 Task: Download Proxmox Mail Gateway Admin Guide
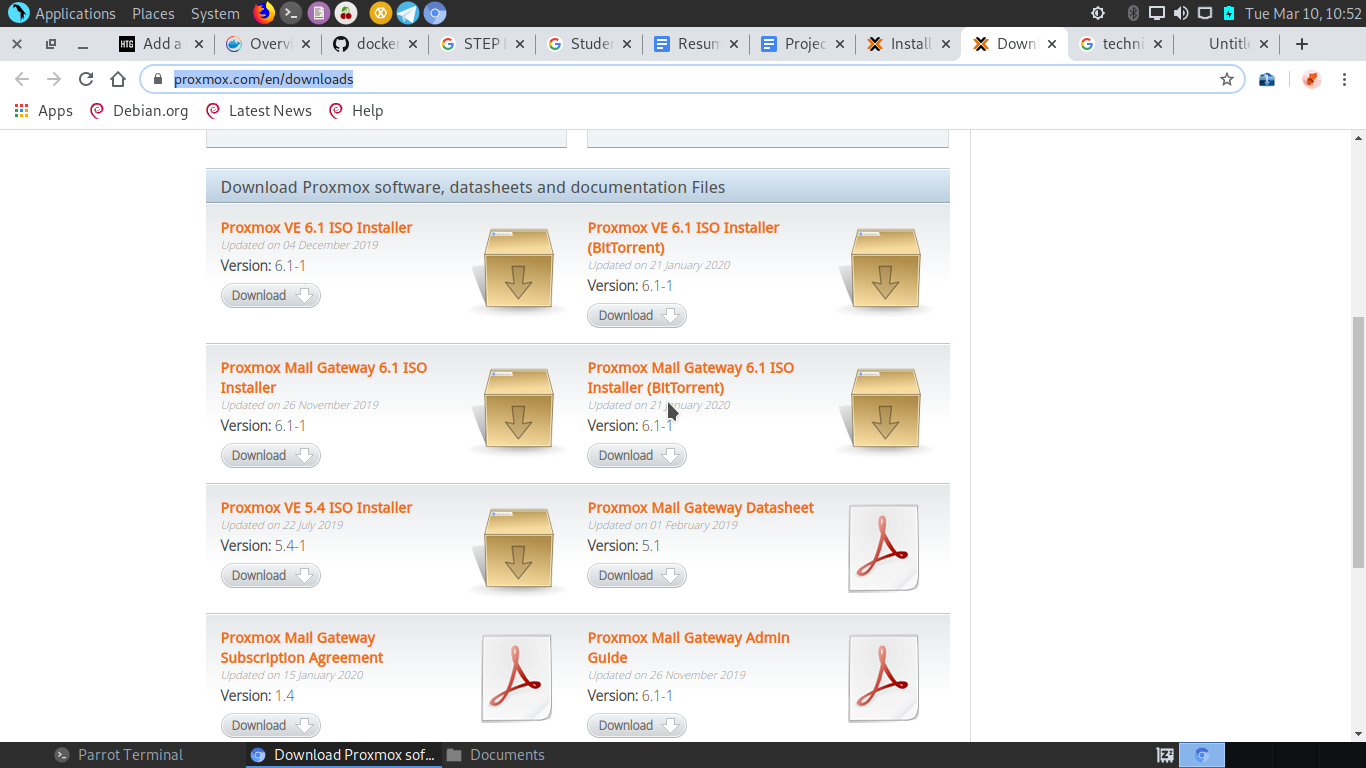coord(637,725)
